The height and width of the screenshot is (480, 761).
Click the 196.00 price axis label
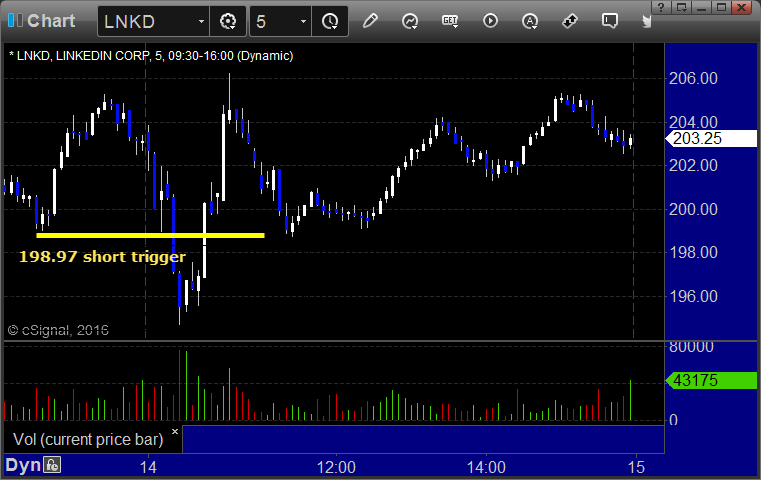pos(693,296)
